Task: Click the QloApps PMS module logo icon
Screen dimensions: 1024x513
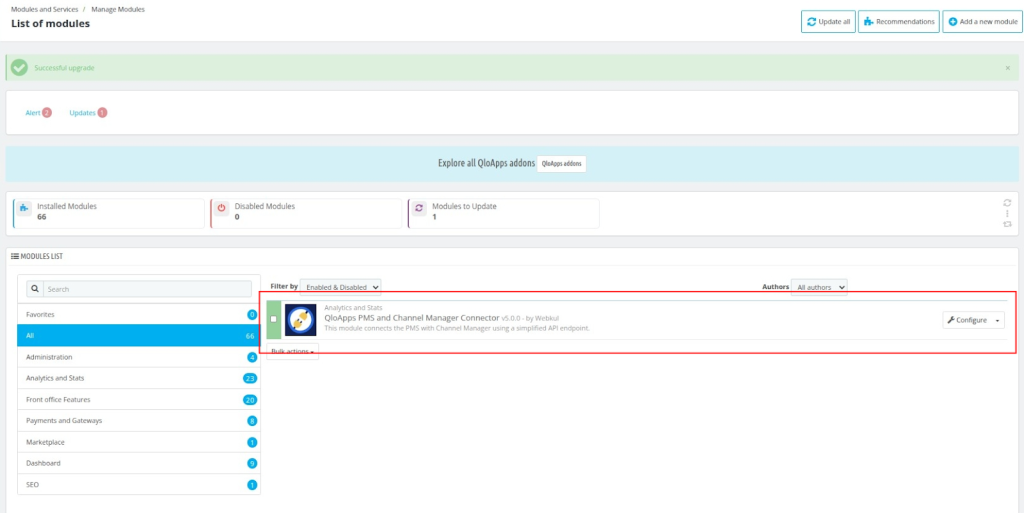Action: [x=300, y=320]
